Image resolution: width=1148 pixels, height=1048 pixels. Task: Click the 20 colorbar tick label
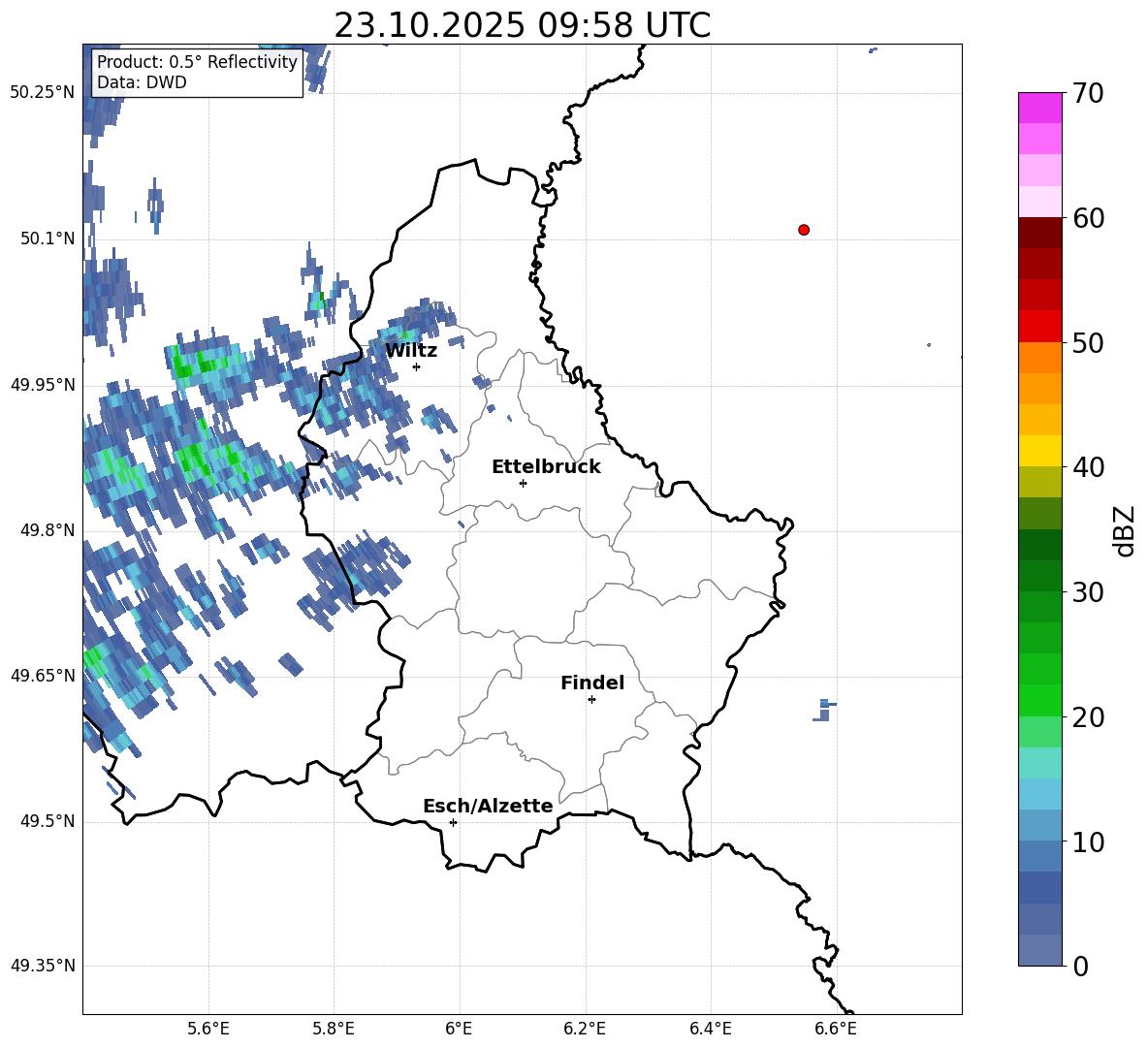(x=1087, y=717)
